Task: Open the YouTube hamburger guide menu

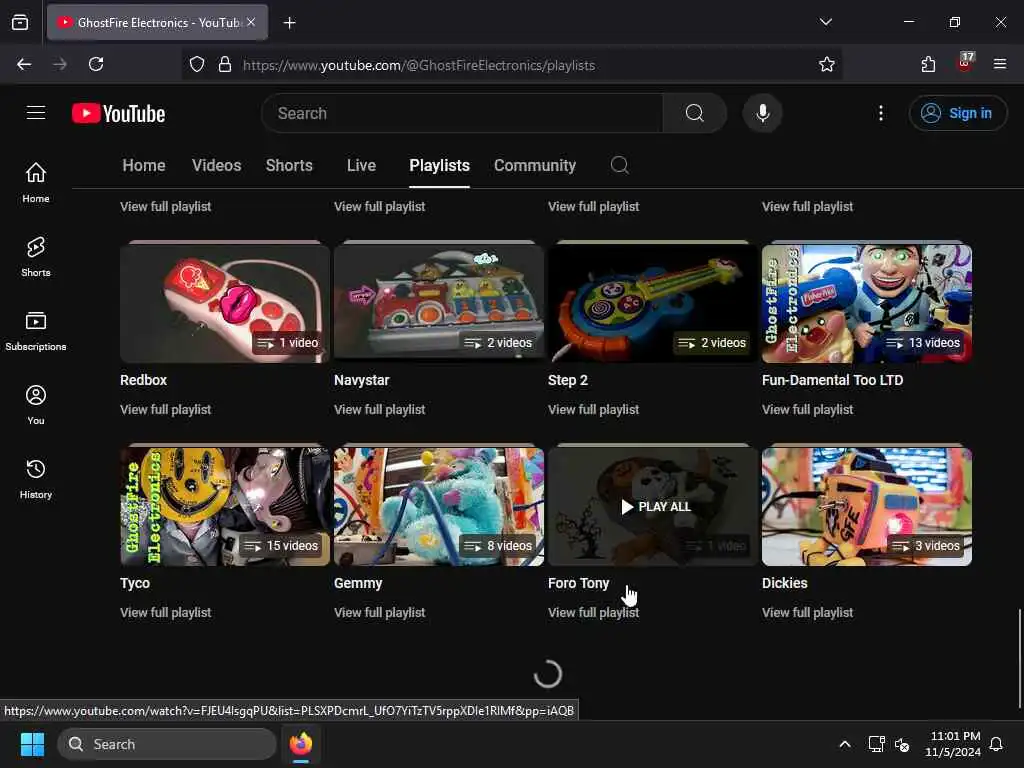Action: (36, 113)
